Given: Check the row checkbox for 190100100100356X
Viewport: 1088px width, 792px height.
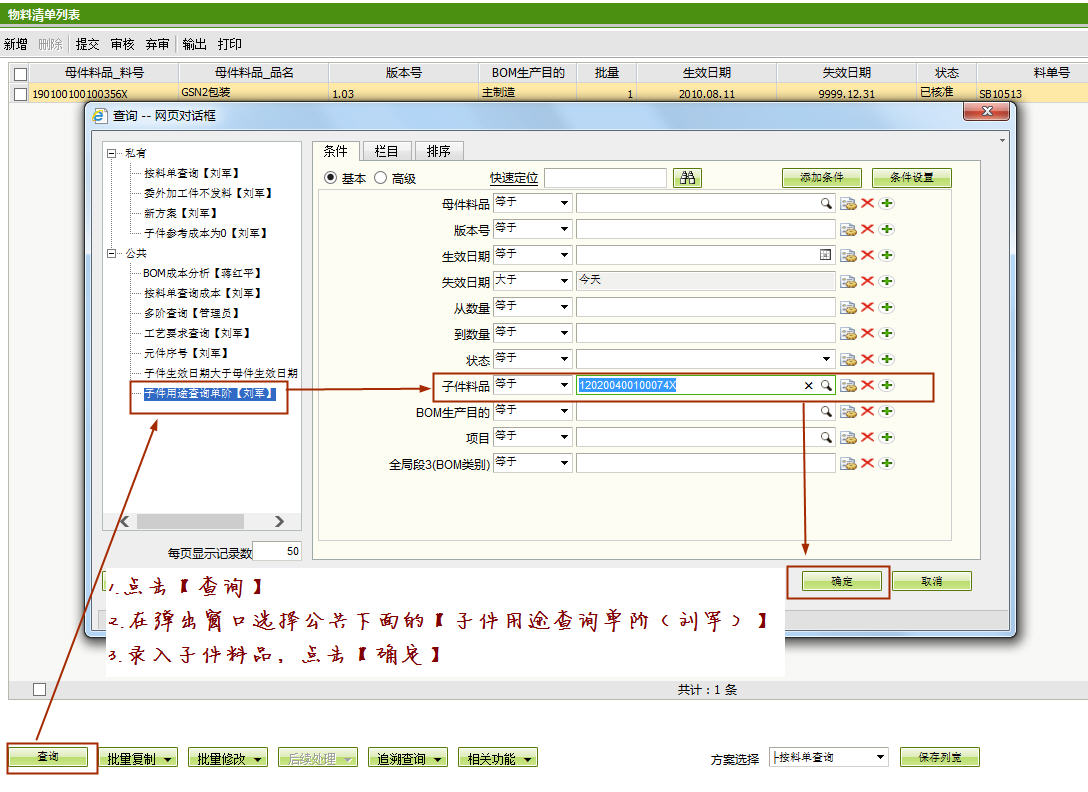Looking at the screenshot, I should (20, 94).
